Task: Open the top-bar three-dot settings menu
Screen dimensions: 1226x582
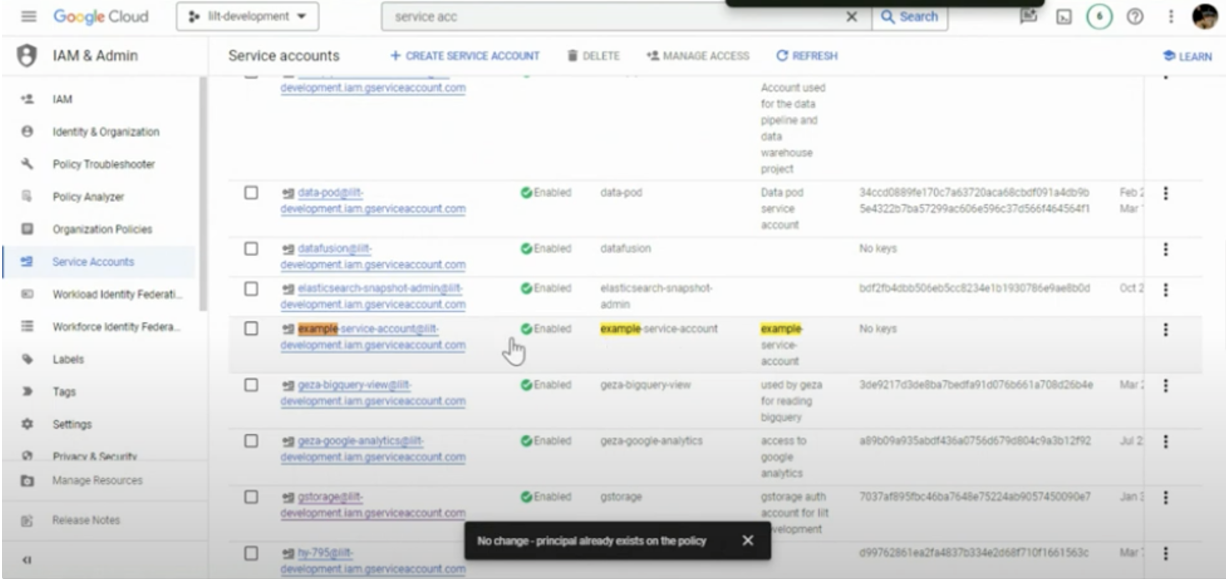Action: (1170, 17)
